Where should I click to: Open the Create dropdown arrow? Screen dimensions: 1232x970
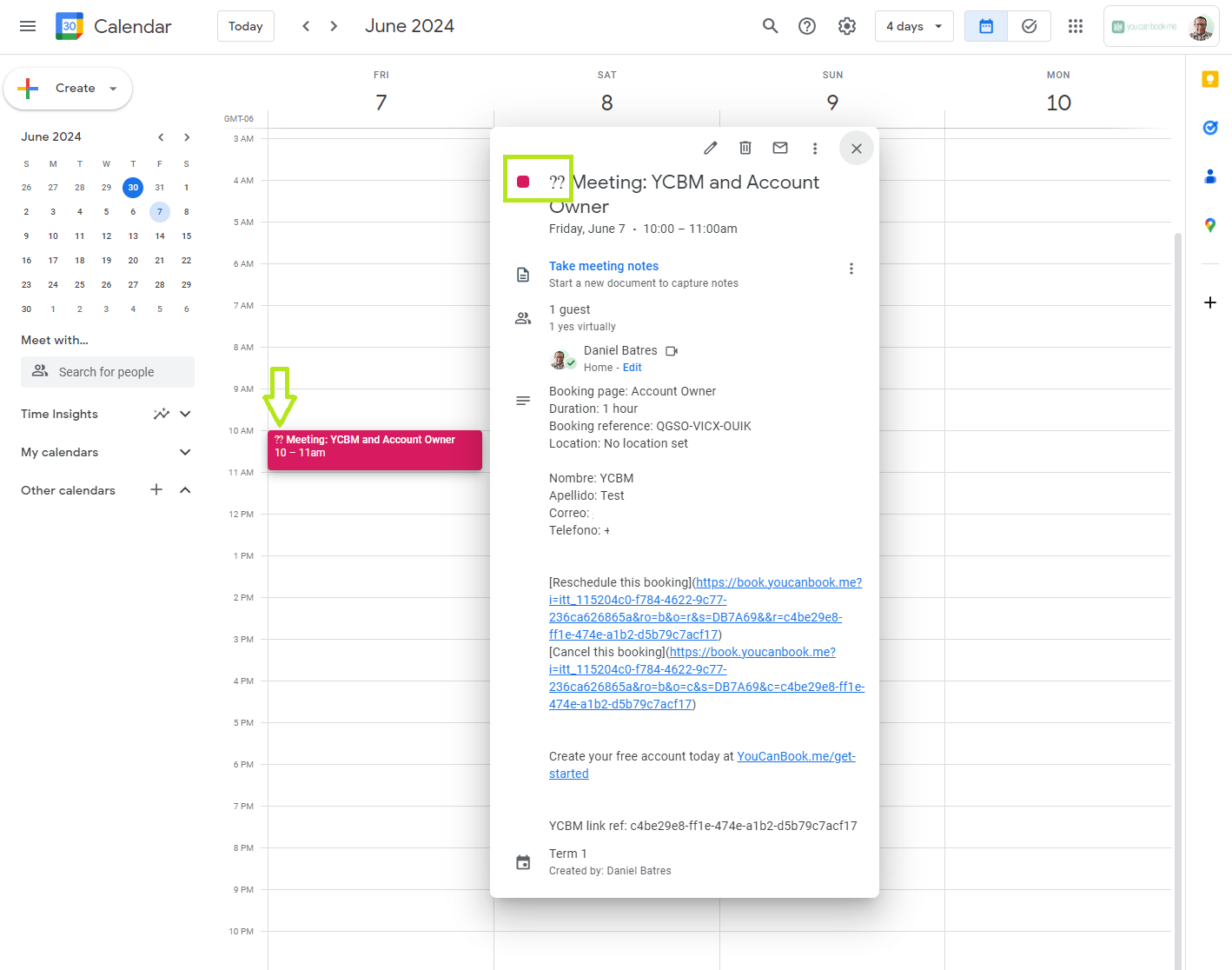coord(113,89)
